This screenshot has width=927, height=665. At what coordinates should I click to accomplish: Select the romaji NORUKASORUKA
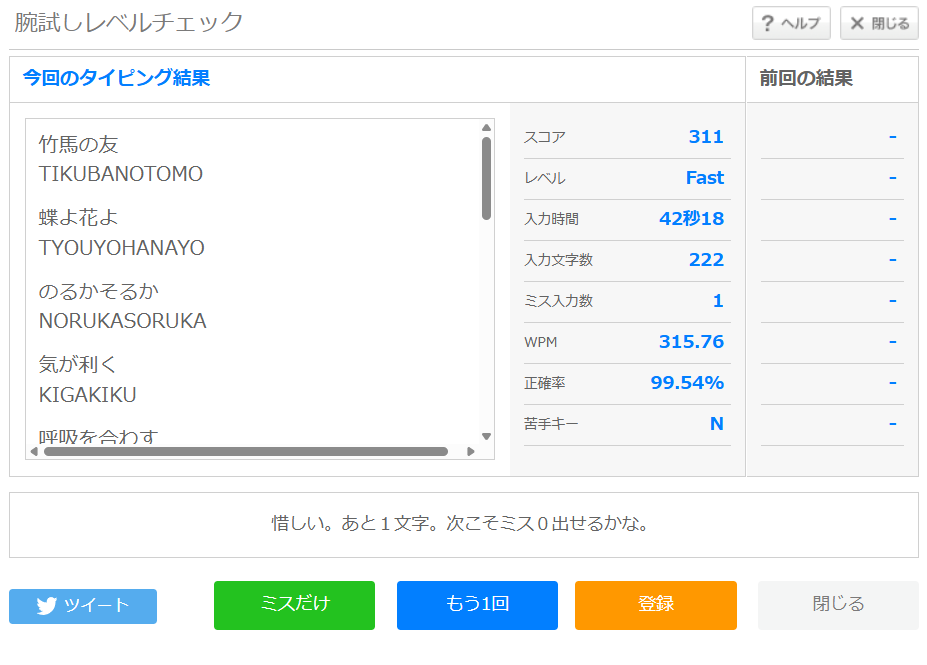(x=122, y=321)
